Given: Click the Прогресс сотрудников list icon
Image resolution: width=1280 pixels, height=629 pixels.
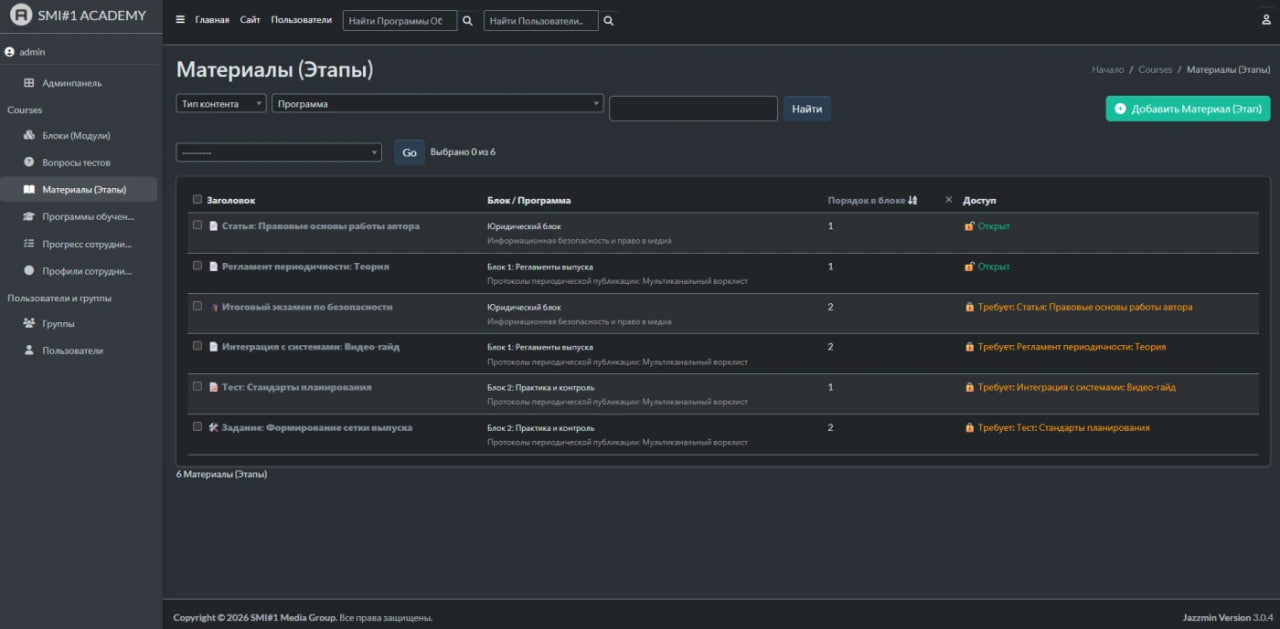Looking at the screenshot, I should [x=29, y=243].
